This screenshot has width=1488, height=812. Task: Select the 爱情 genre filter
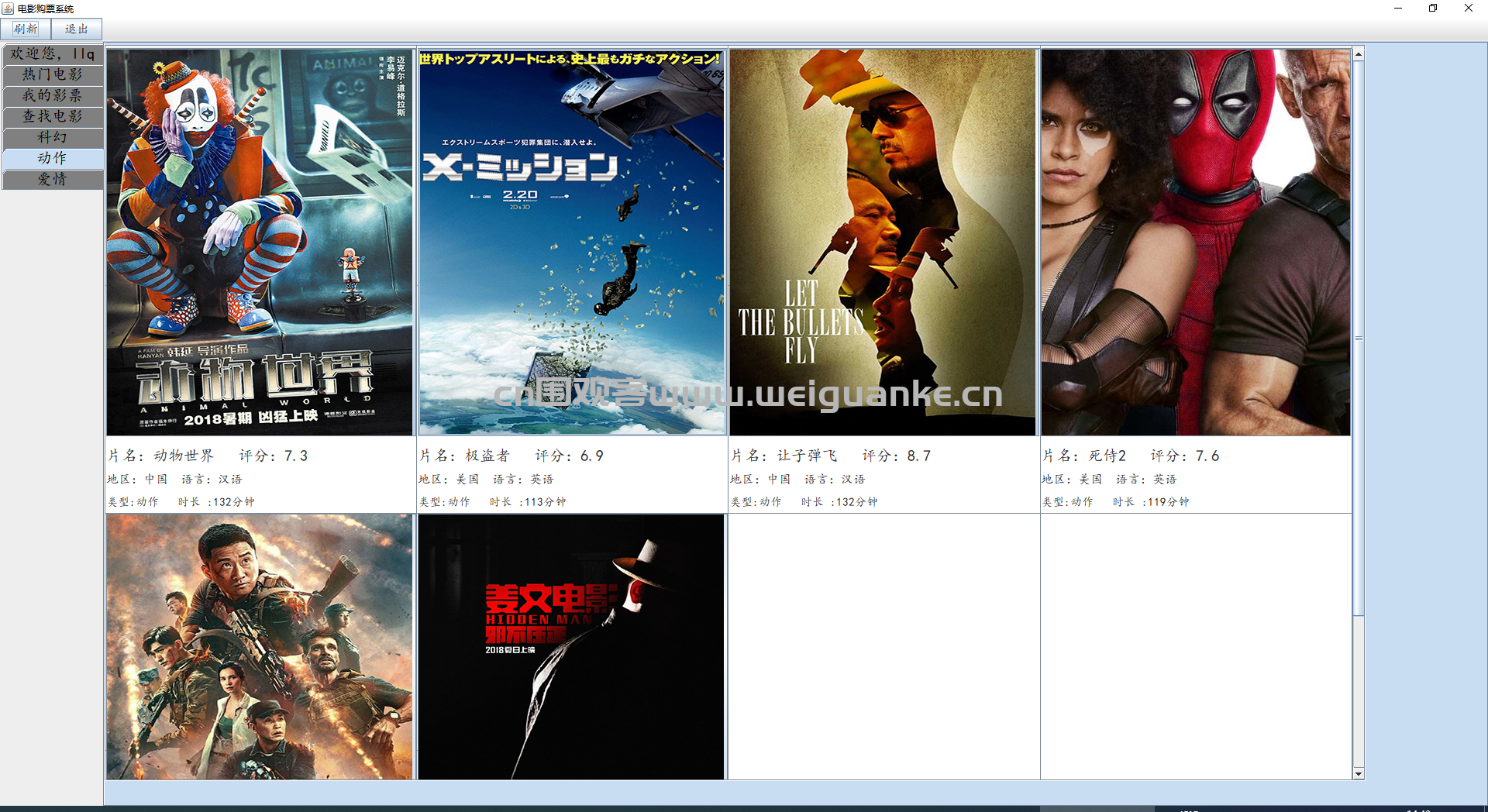[53, 179]
